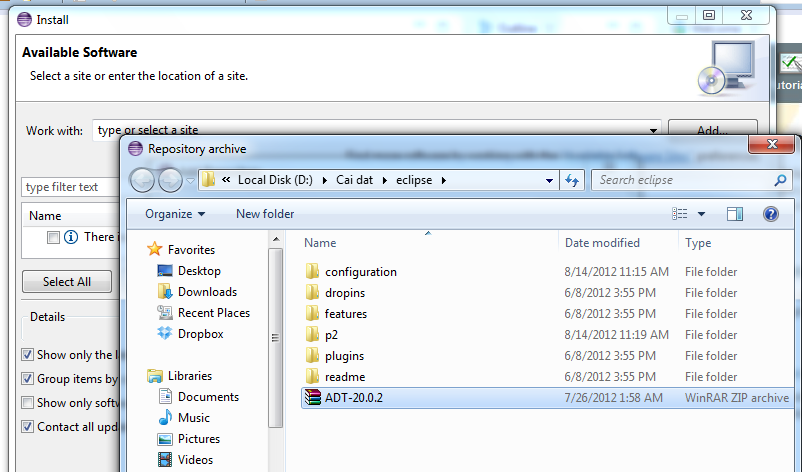Image resolution: width=802 pixels, height=472 pixels.
Task: Click the Add... button in Install window
Action: pos(712,130)
